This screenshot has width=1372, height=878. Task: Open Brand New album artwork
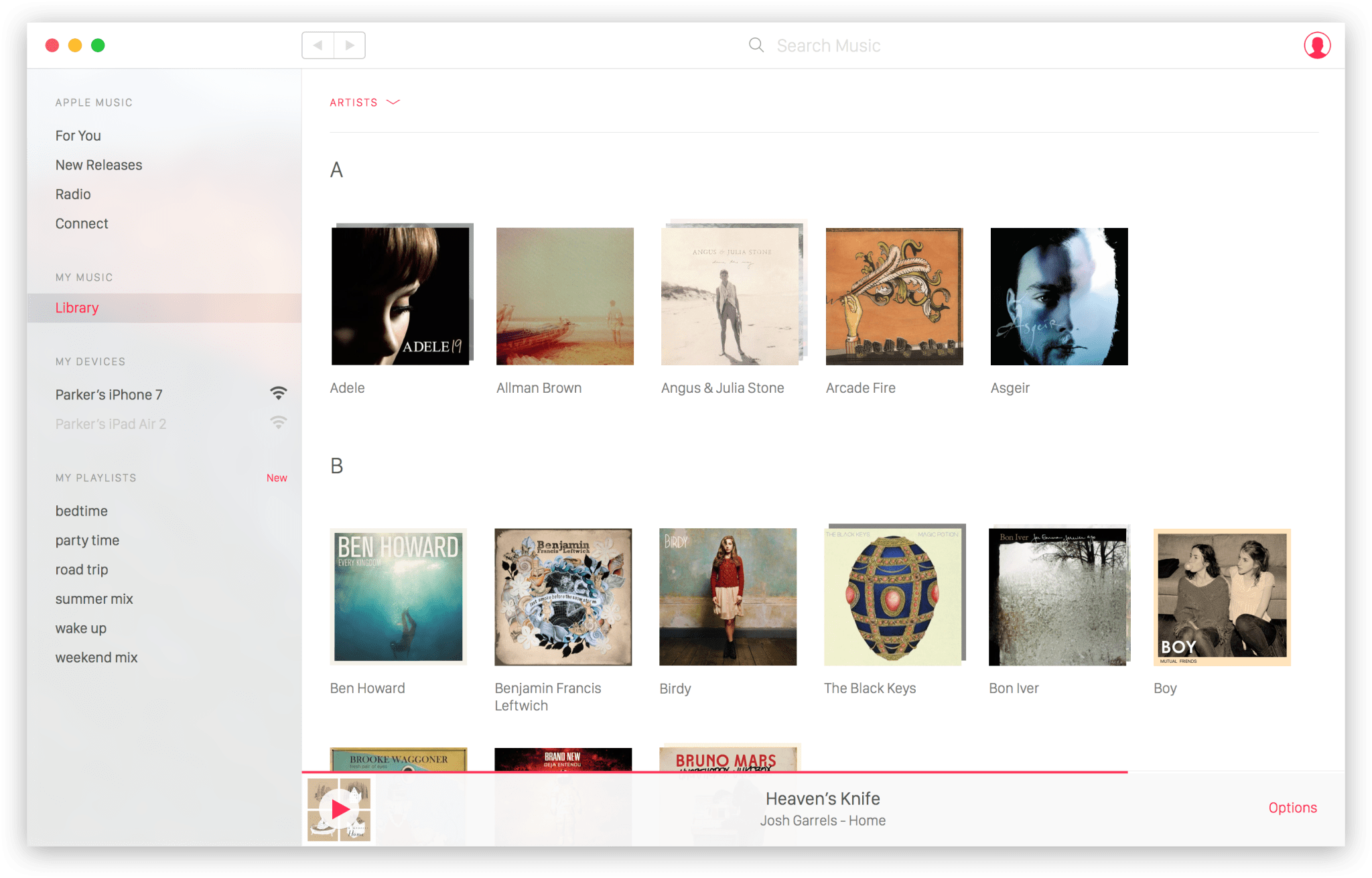[563, 759]
